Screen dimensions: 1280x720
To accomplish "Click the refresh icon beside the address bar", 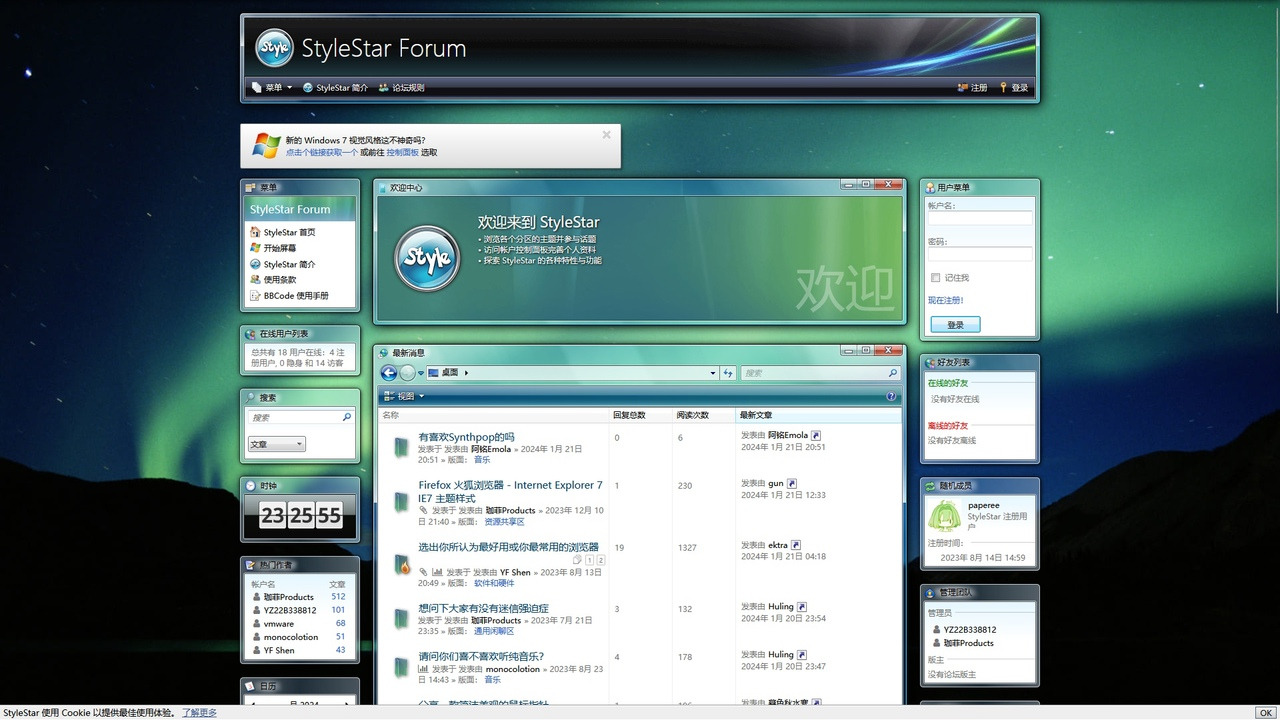I will pyautogui.click(x=728, y=373).
